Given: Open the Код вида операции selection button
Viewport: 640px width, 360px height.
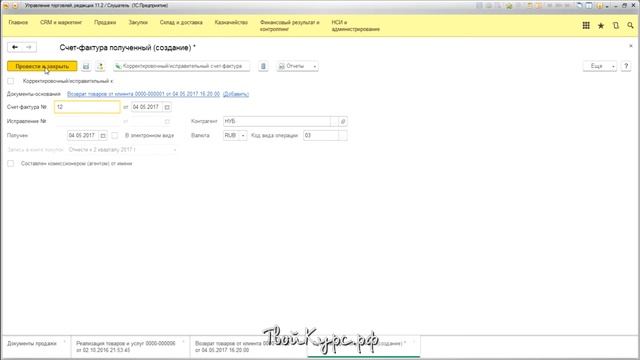Looking at the screenshot, I should tap(343, 136).
